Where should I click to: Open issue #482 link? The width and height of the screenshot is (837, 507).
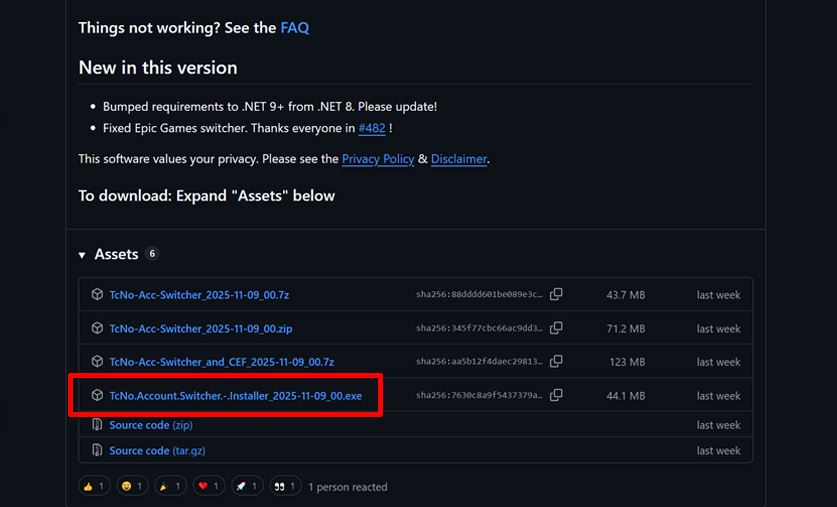372,128
